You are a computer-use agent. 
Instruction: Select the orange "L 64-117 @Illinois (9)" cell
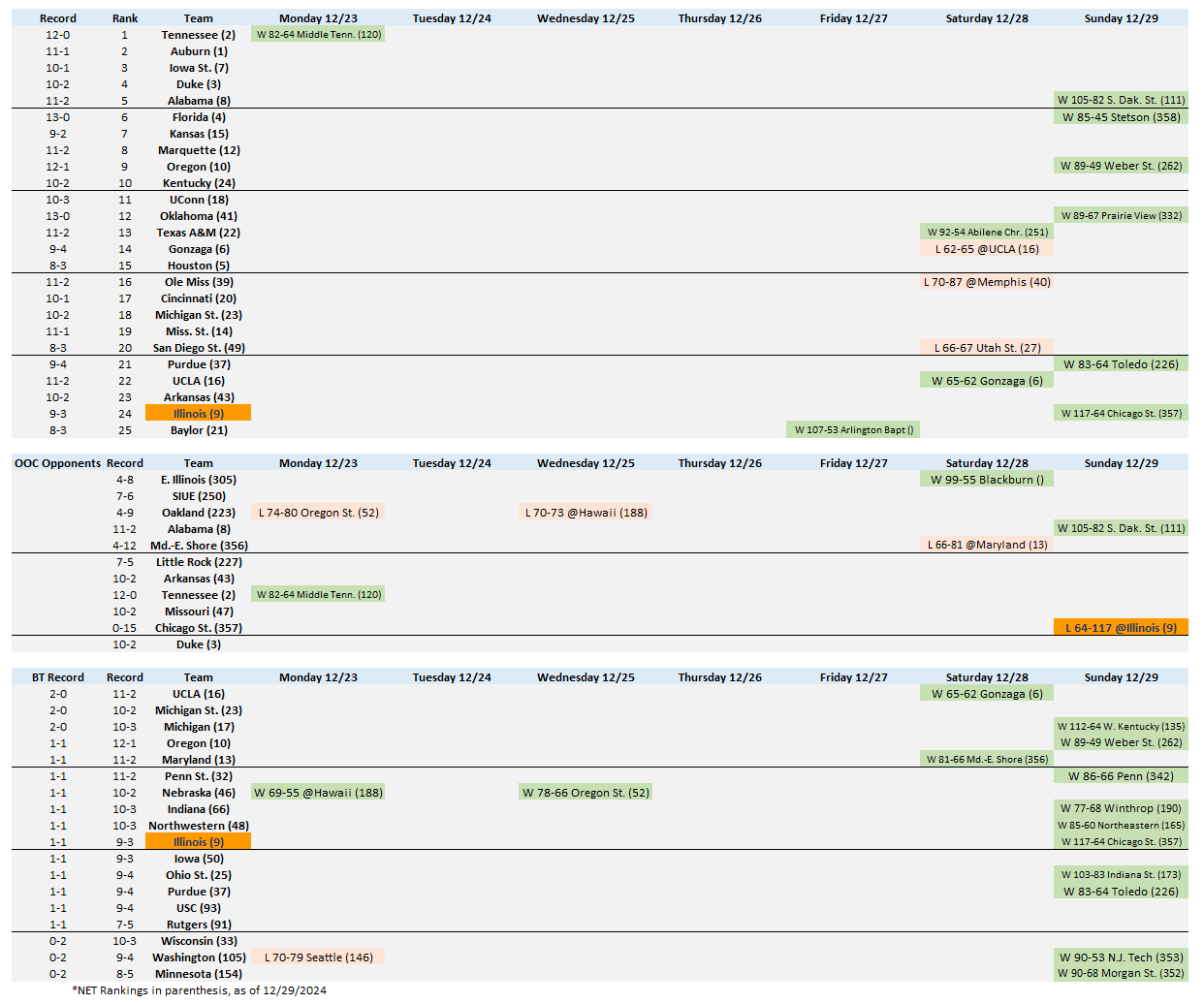coord(1121,628)
